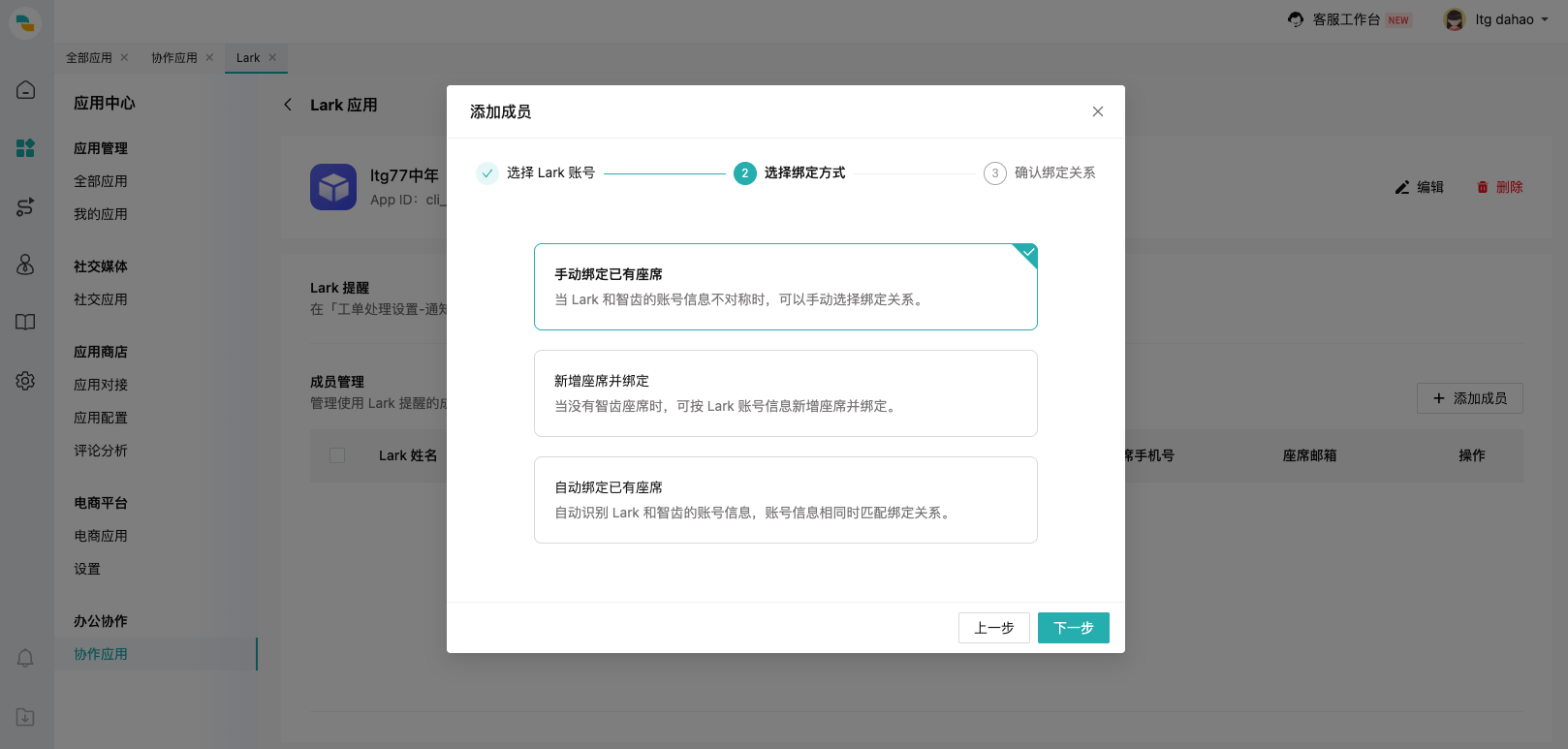
Task: Switch to the 协作应用 tab
Action: click(174, 58)
